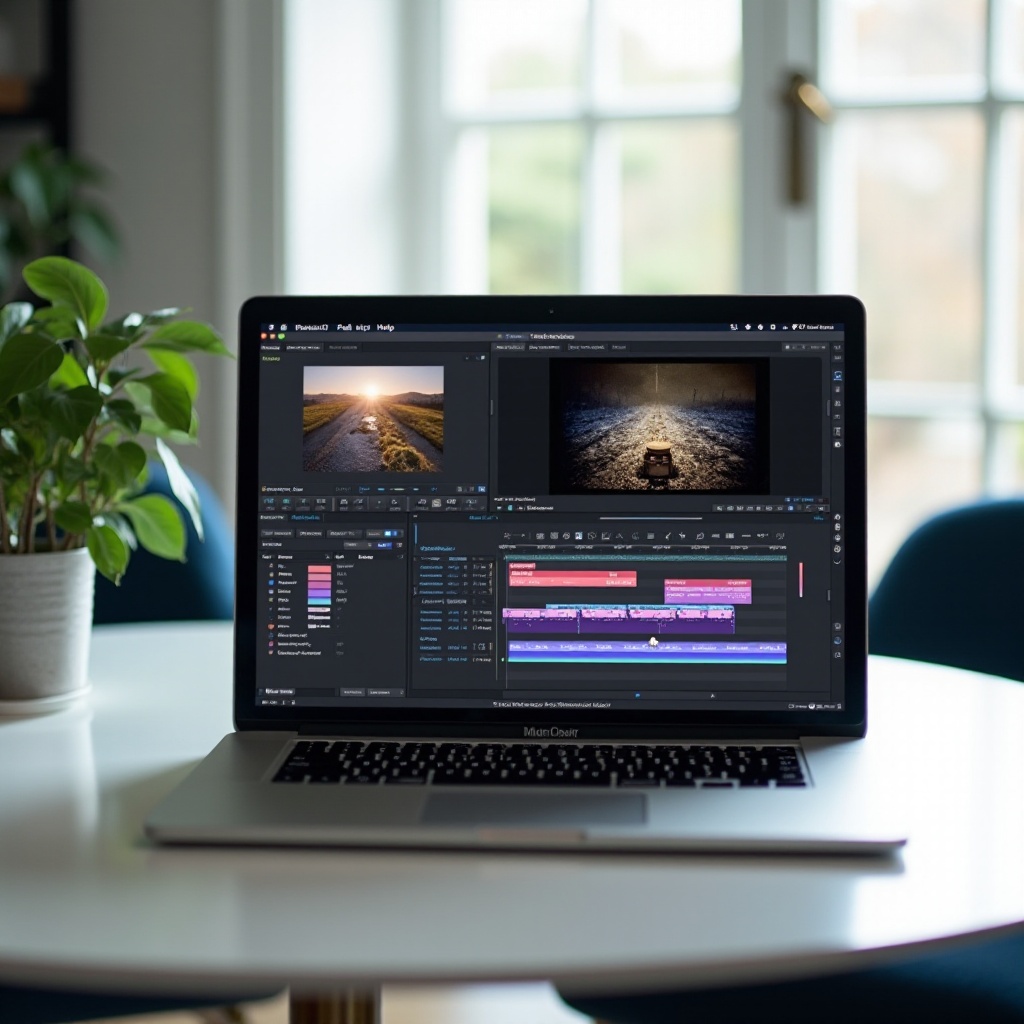Click the sunset road source preview

click(373, 419)
